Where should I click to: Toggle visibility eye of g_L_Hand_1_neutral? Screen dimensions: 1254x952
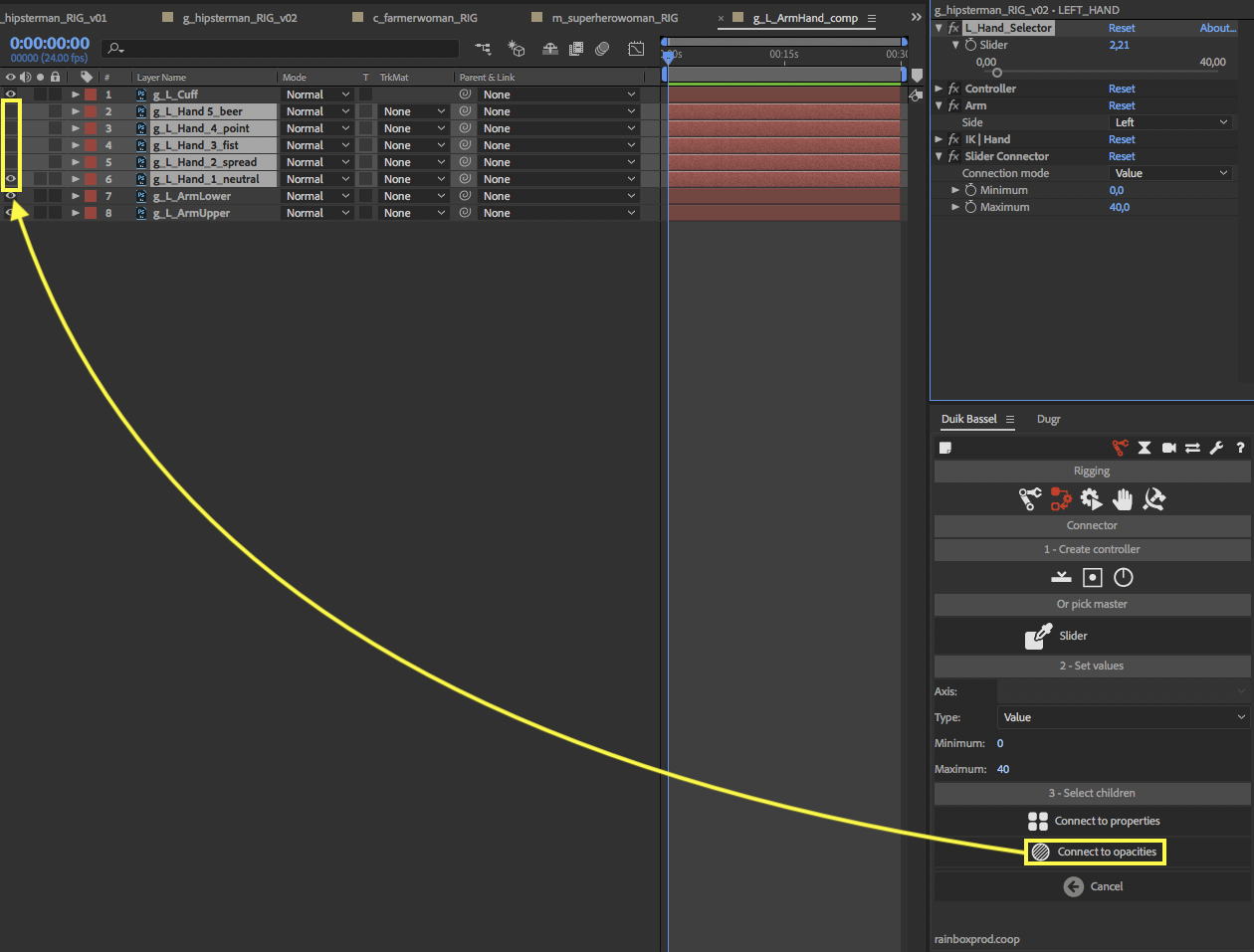click(x=11, y=179)
